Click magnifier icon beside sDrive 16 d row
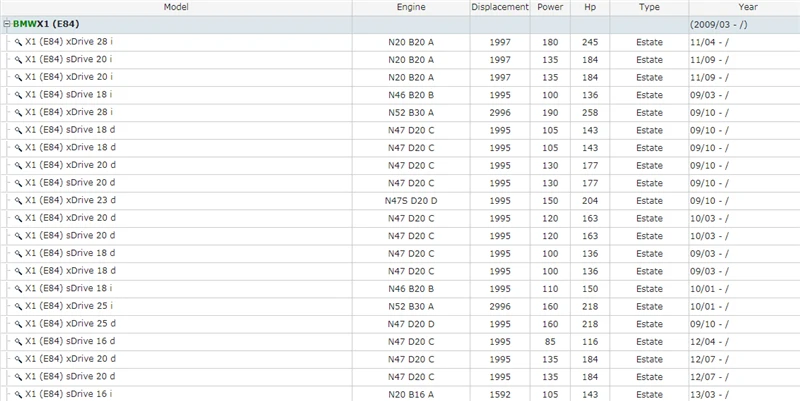 [18, 342]
